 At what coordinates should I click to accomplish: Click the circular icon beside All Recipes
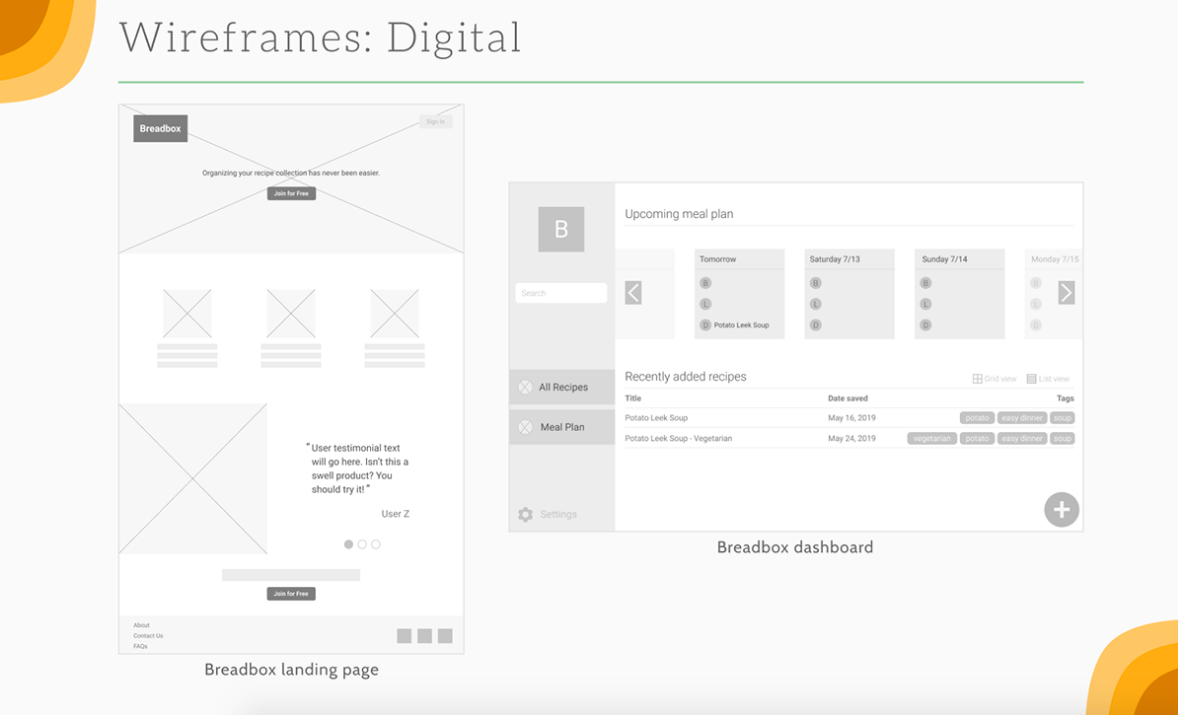coord(524,386)
